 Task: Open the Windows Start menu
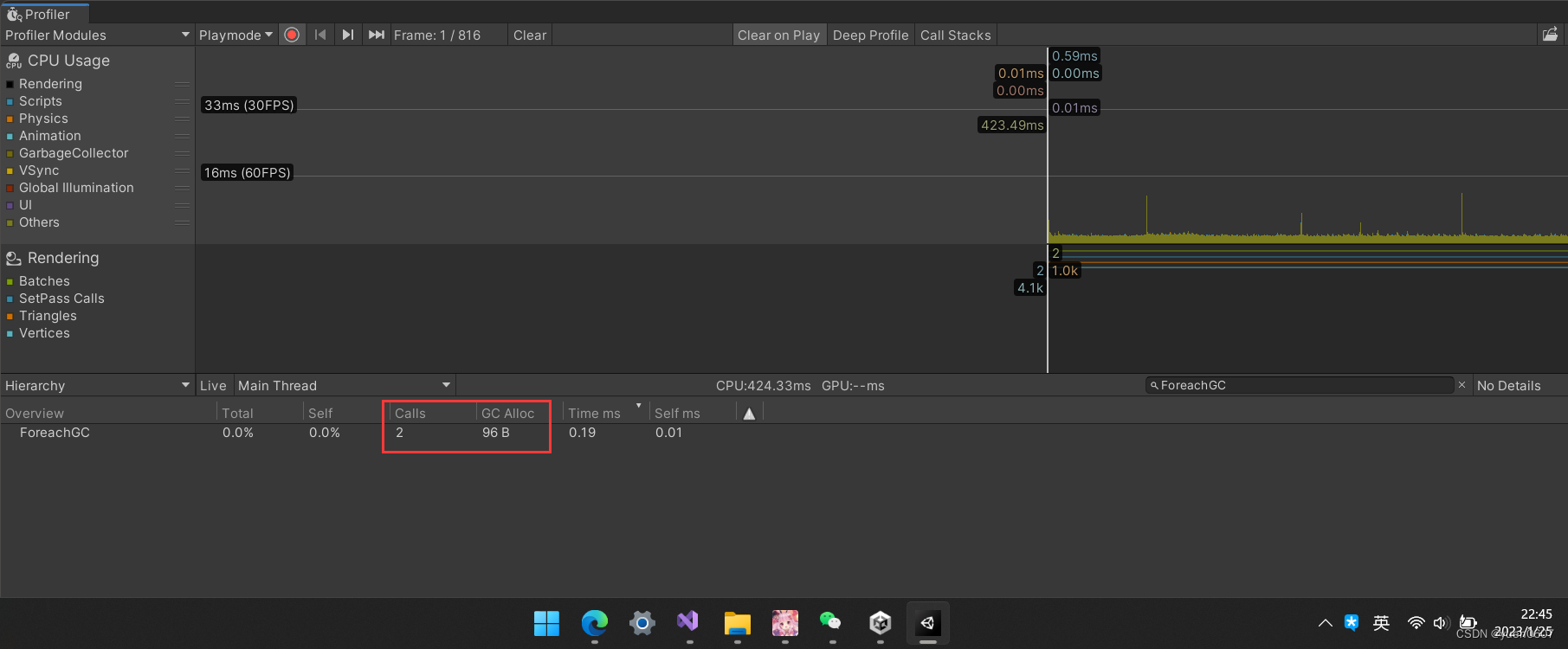546,623
